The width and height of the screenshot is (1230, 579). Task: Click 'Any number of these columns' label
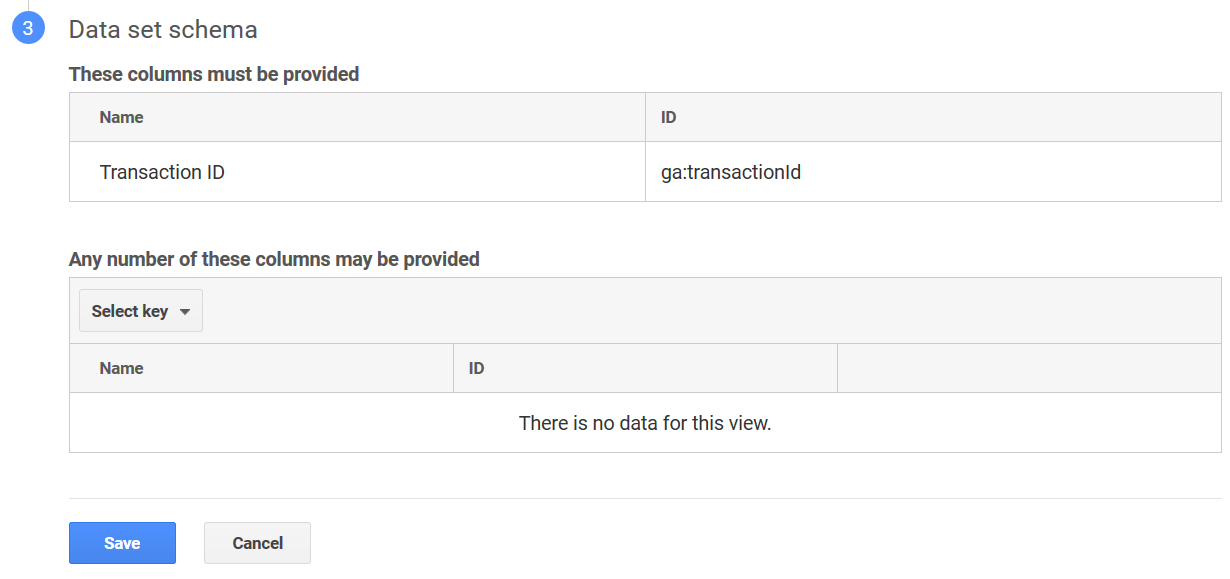coord(274,259)
